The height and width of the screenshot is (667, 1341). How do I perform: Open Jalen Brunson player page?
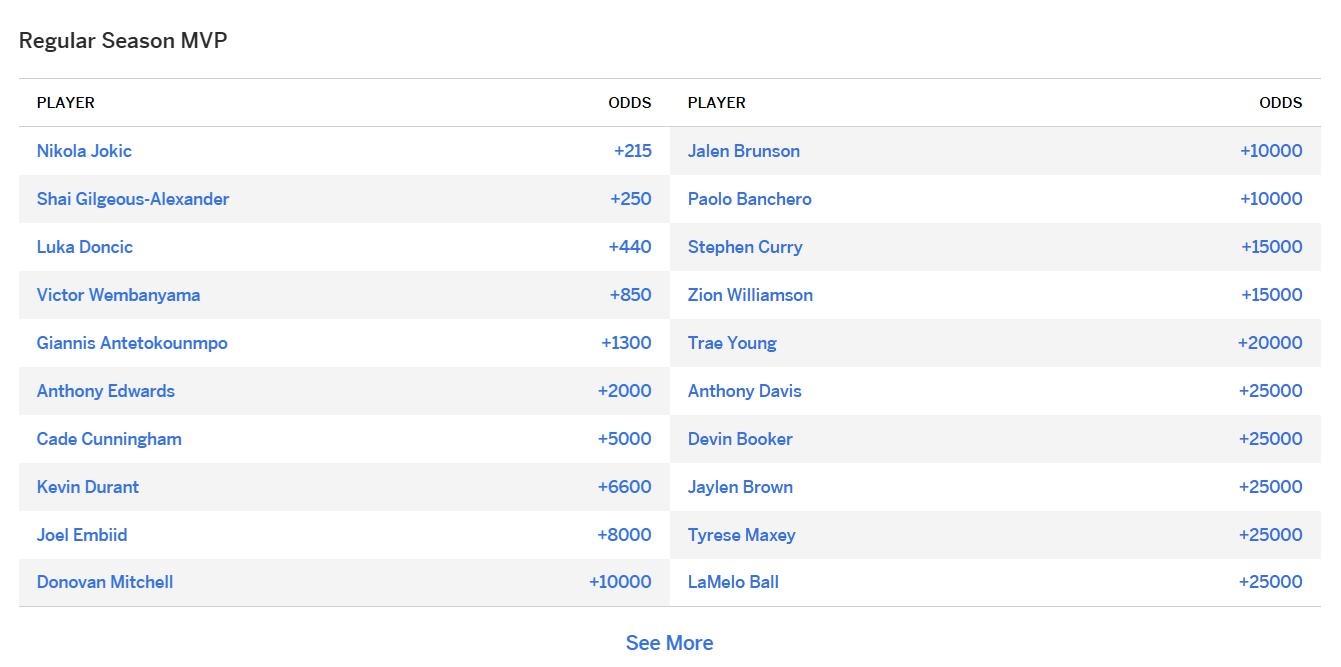[x=744, y=151]
